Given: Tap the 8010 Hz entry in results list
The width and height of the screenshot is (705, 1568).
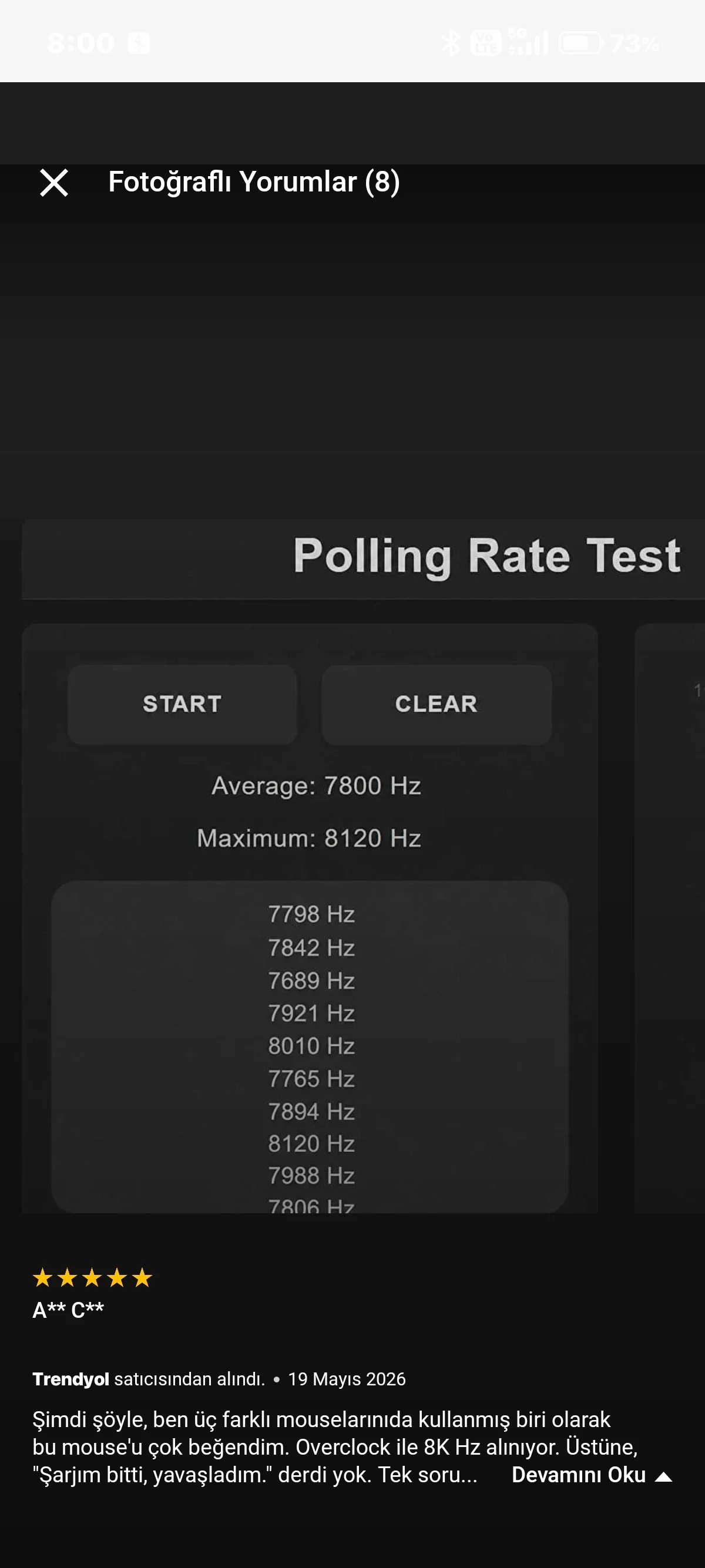Looking at the screenshot, I should [312, 1046].
